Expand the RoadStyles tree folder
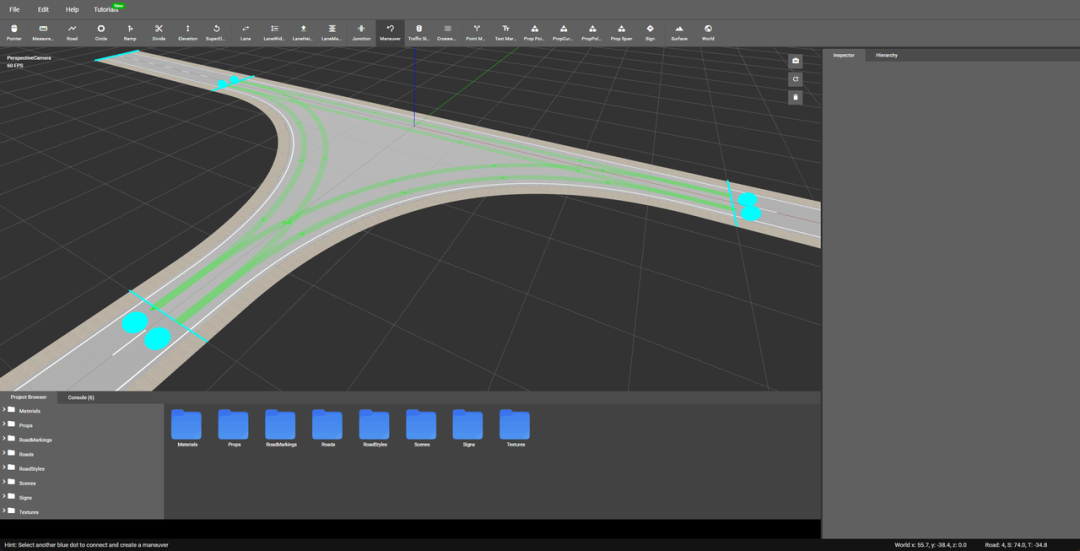1080x551 pixels. [4, 468]
